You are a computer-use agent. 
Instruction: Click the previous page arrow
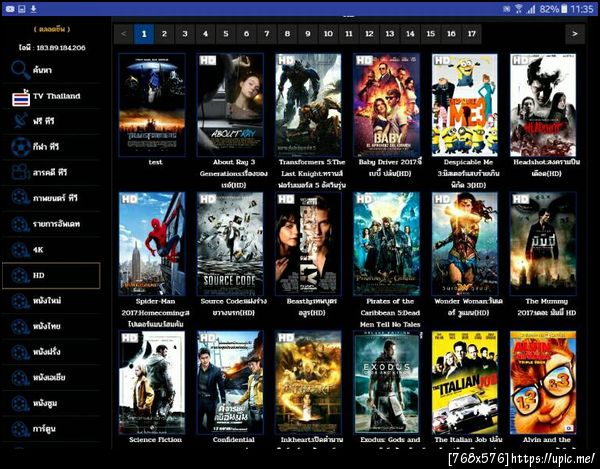124,34
